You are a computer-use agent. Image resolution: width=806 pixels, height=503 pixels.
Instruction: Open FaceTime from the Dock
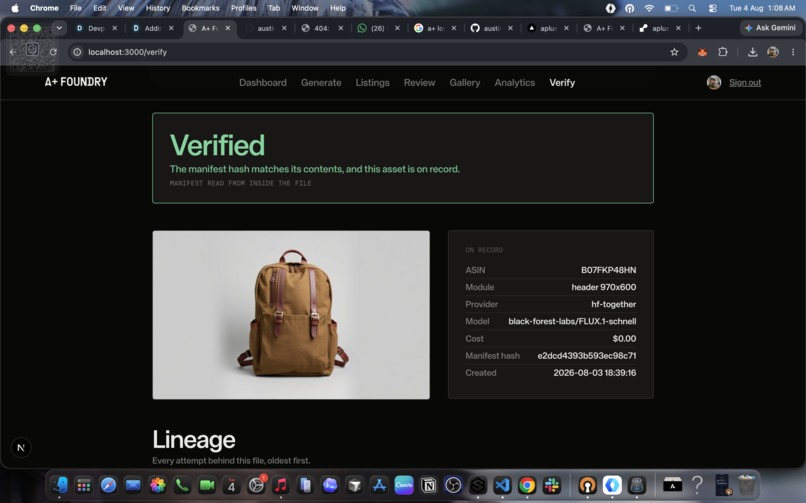[207, 485]
